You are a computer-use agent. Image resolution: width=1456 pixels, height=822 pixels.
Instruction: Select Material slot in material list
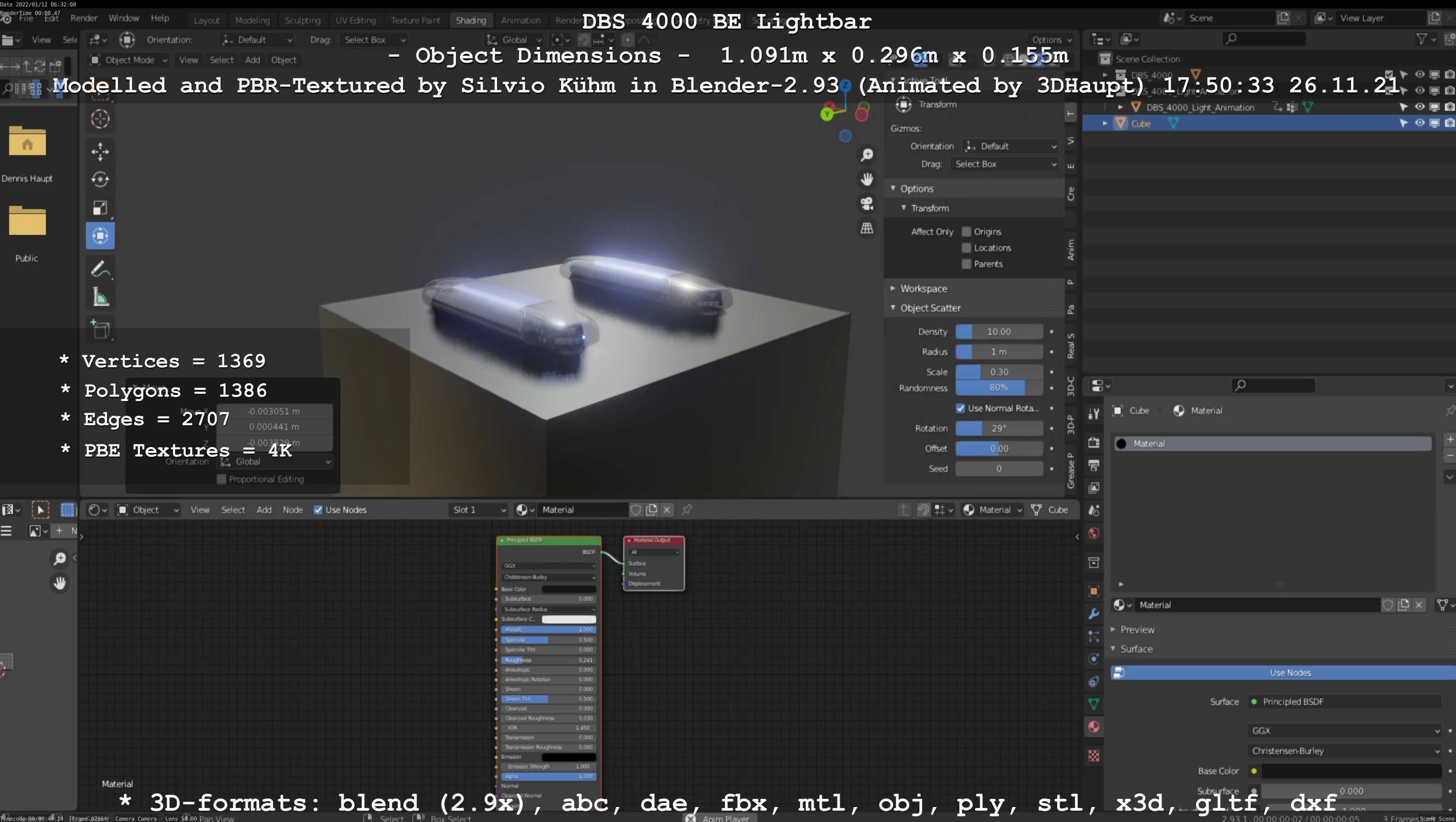click(x=1273, y=444)
